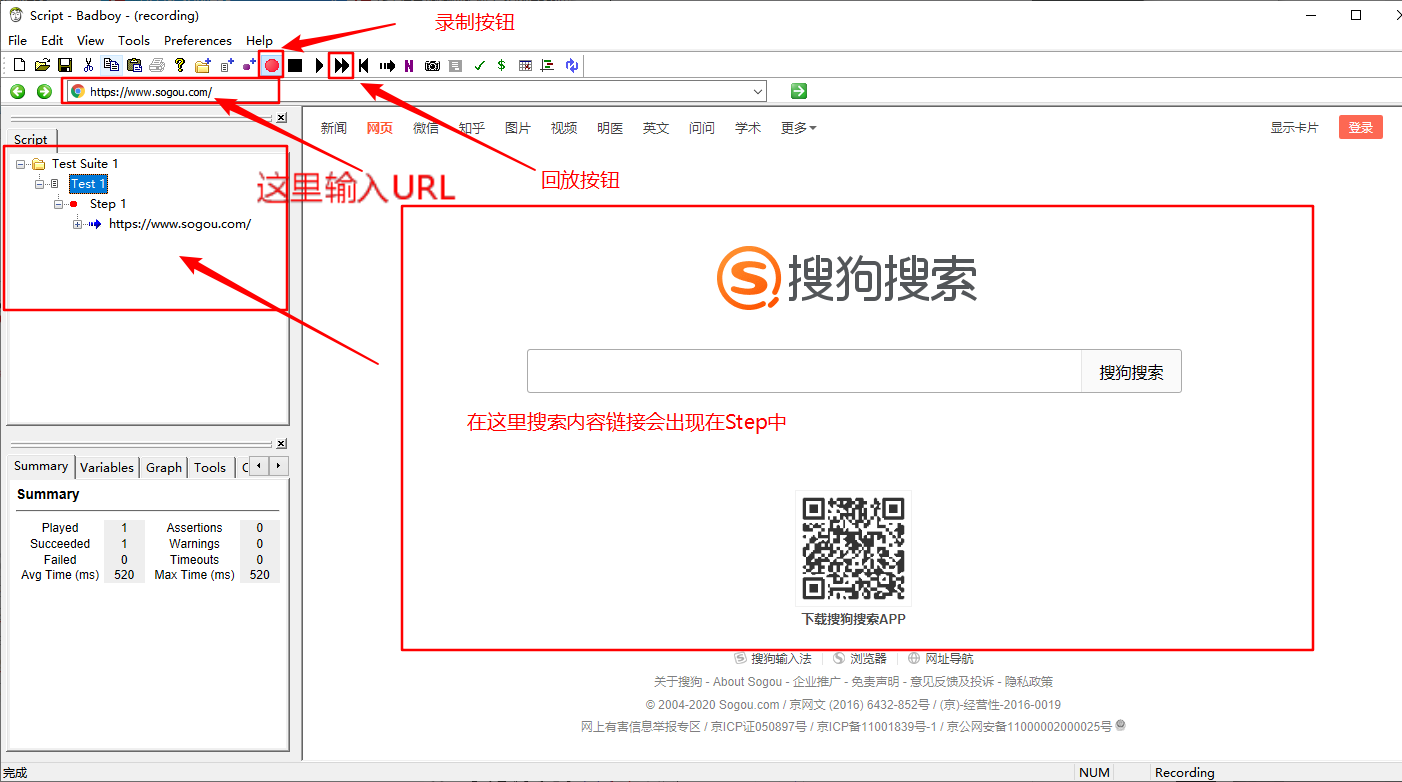Click the dollar sign variables icon
This screenshot has width=1402, height=782.
click(501, 65)
